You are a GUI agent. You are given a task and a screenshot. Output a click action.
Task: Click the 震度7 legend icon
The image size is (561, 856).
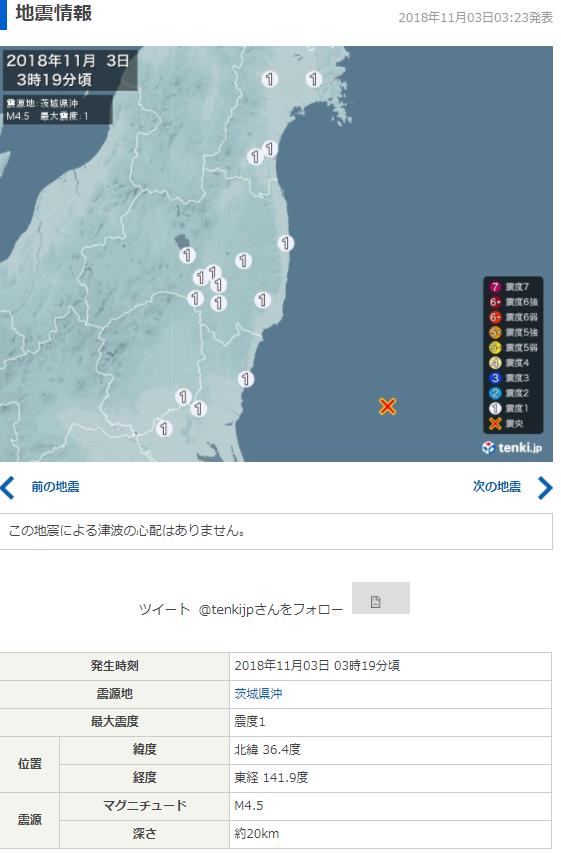tap(495, 287)
